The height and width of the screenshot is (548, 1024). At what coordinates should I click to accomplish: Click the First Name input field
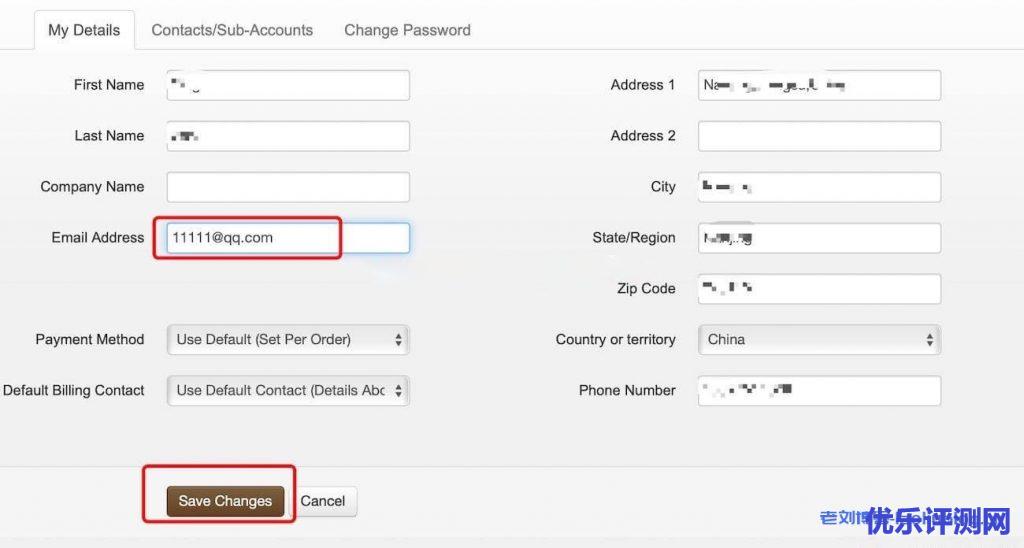tap(288, 85)
